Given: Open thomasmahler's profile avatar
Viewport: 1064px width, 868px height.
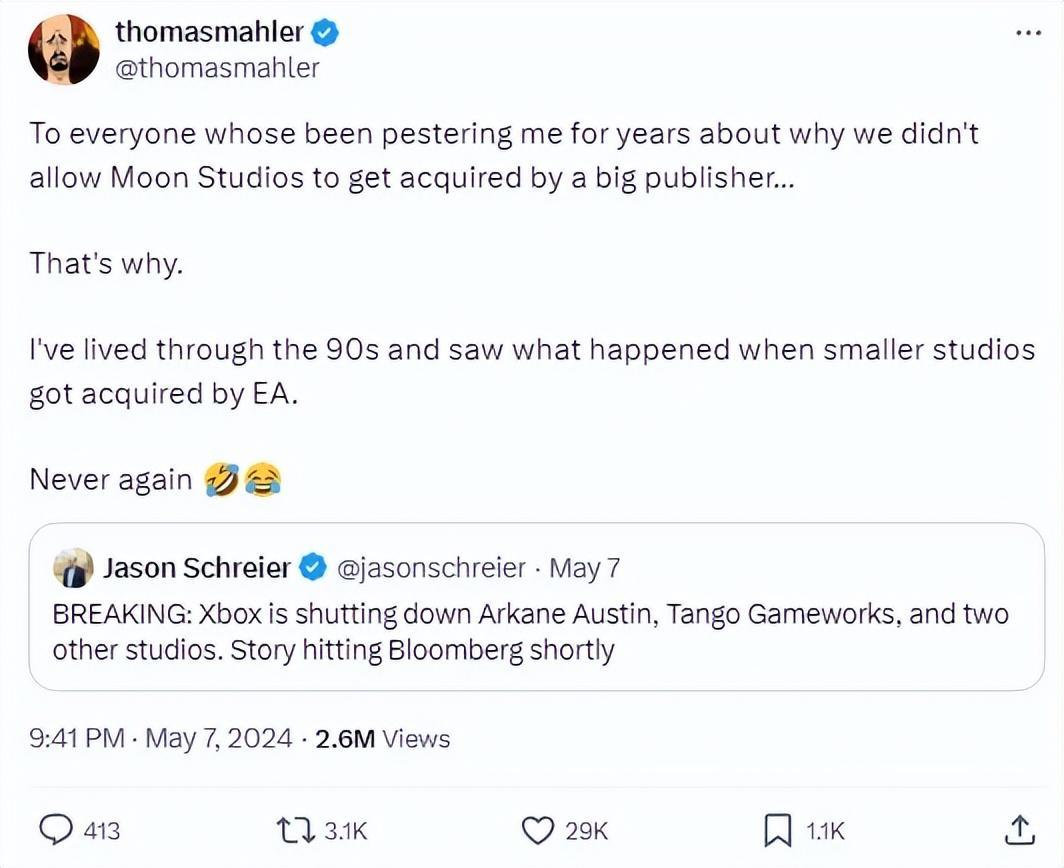Looking at the screenshot, I should pyautogui.click(x=64, y=49).
